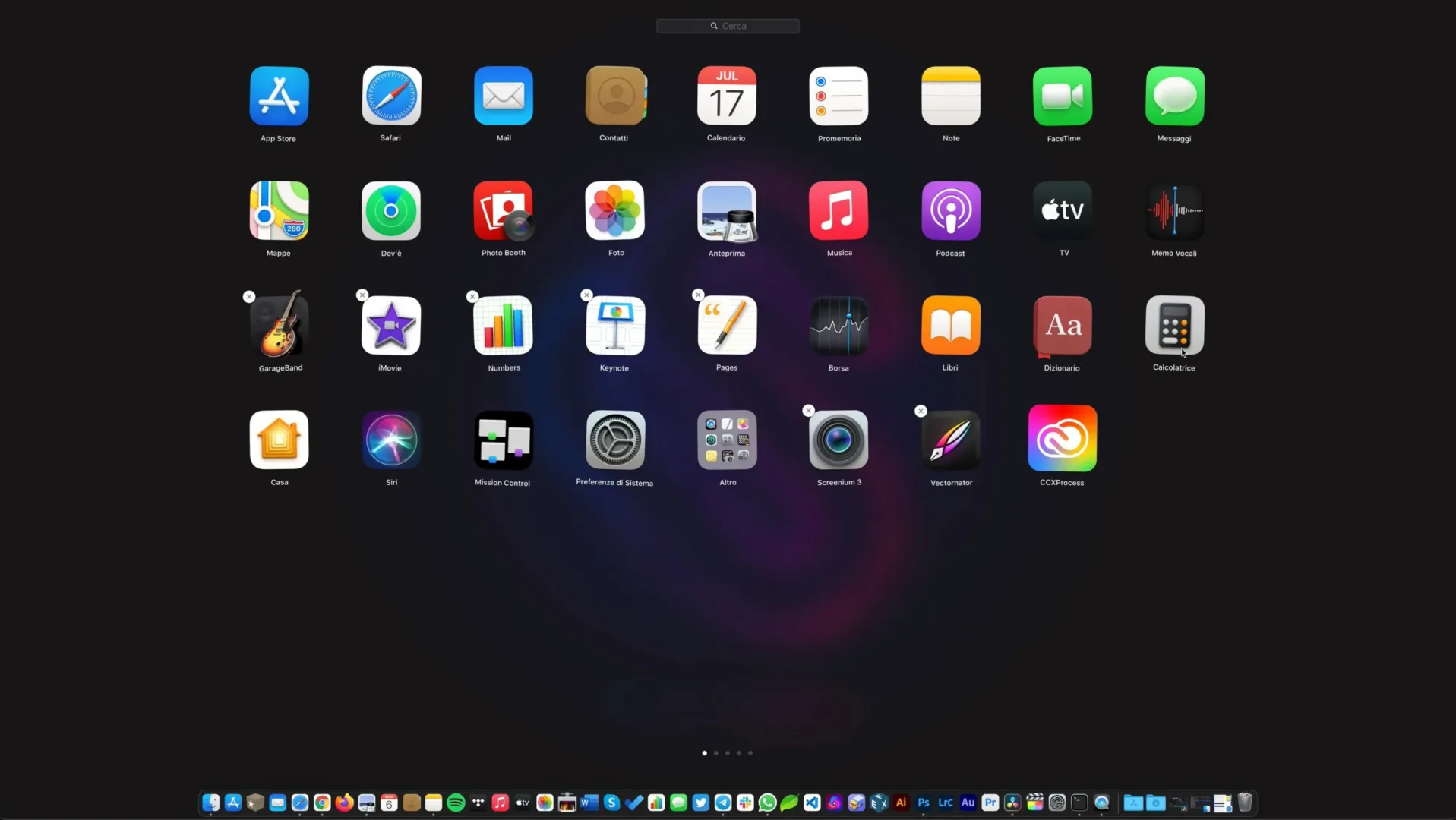Remove Pages using its delete badge

698,295
